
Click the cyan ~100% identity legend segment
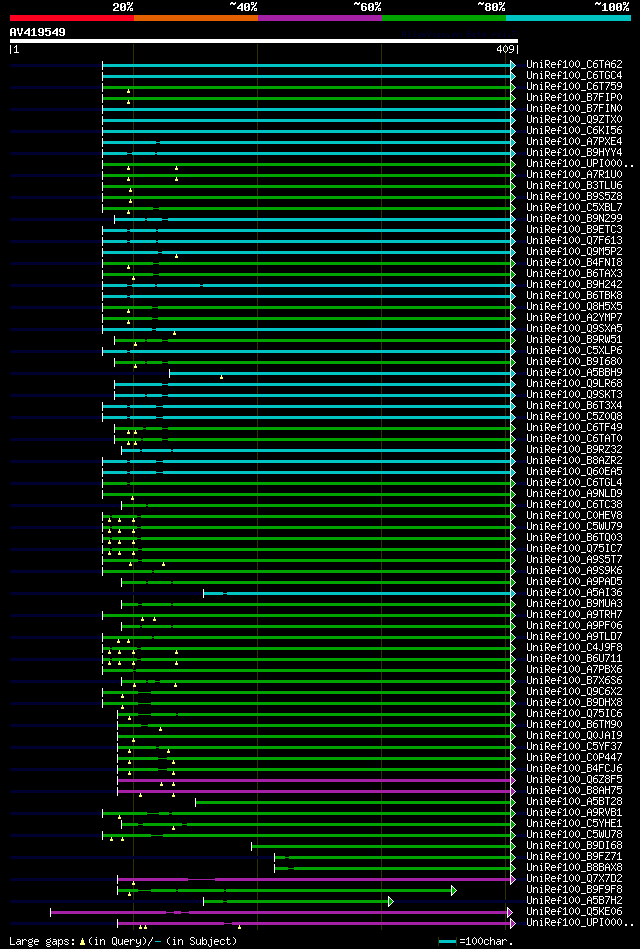point(568,18)
